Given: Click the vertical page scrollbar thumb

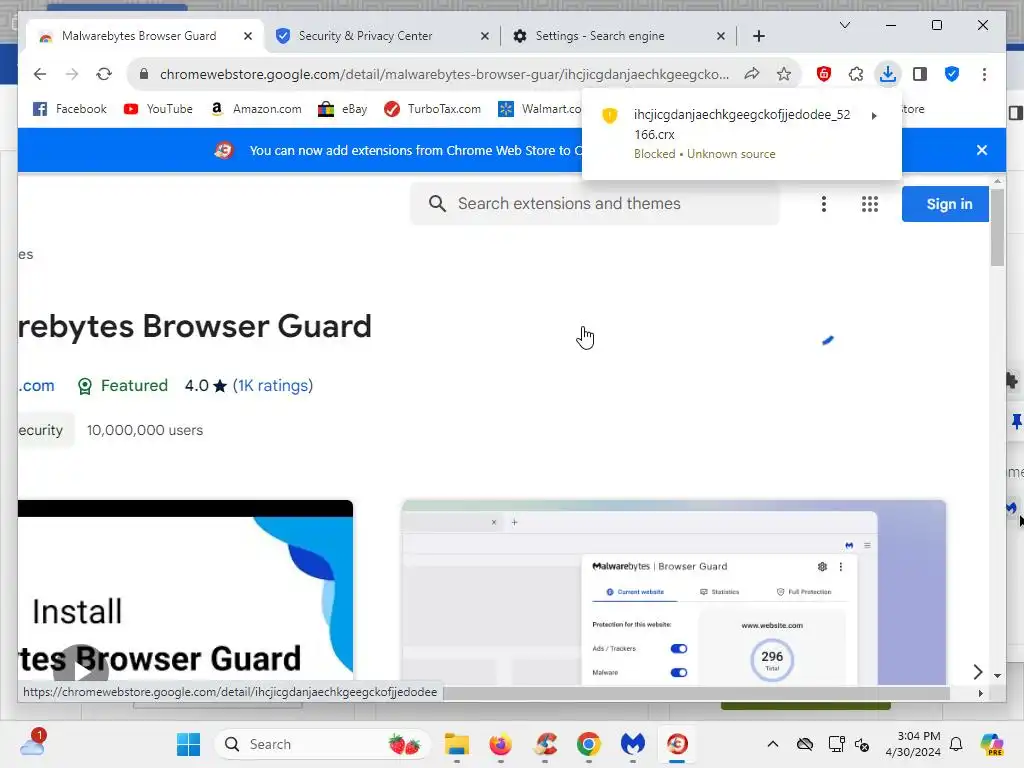Looking at the screenshot, I should pyautogui.click(x=997, y=227).
